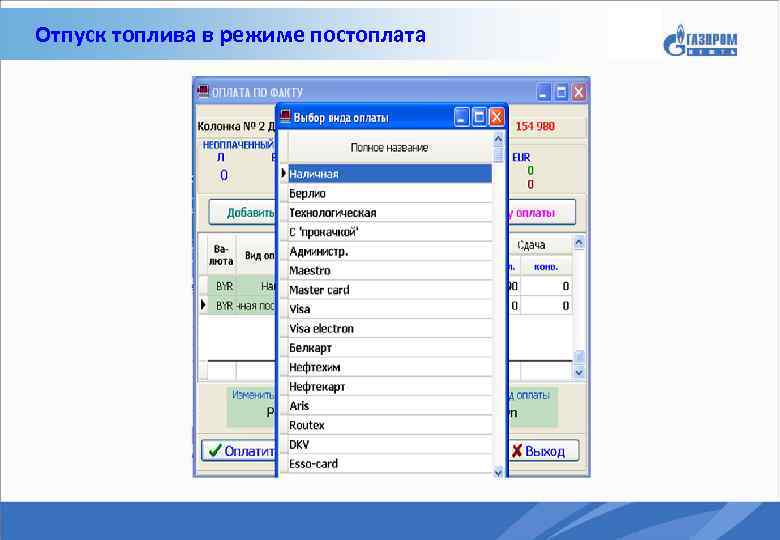780x540 pixels.
Task: Minimize the Выбор вида оплаты dialog
Action: (x=462, y=117)
